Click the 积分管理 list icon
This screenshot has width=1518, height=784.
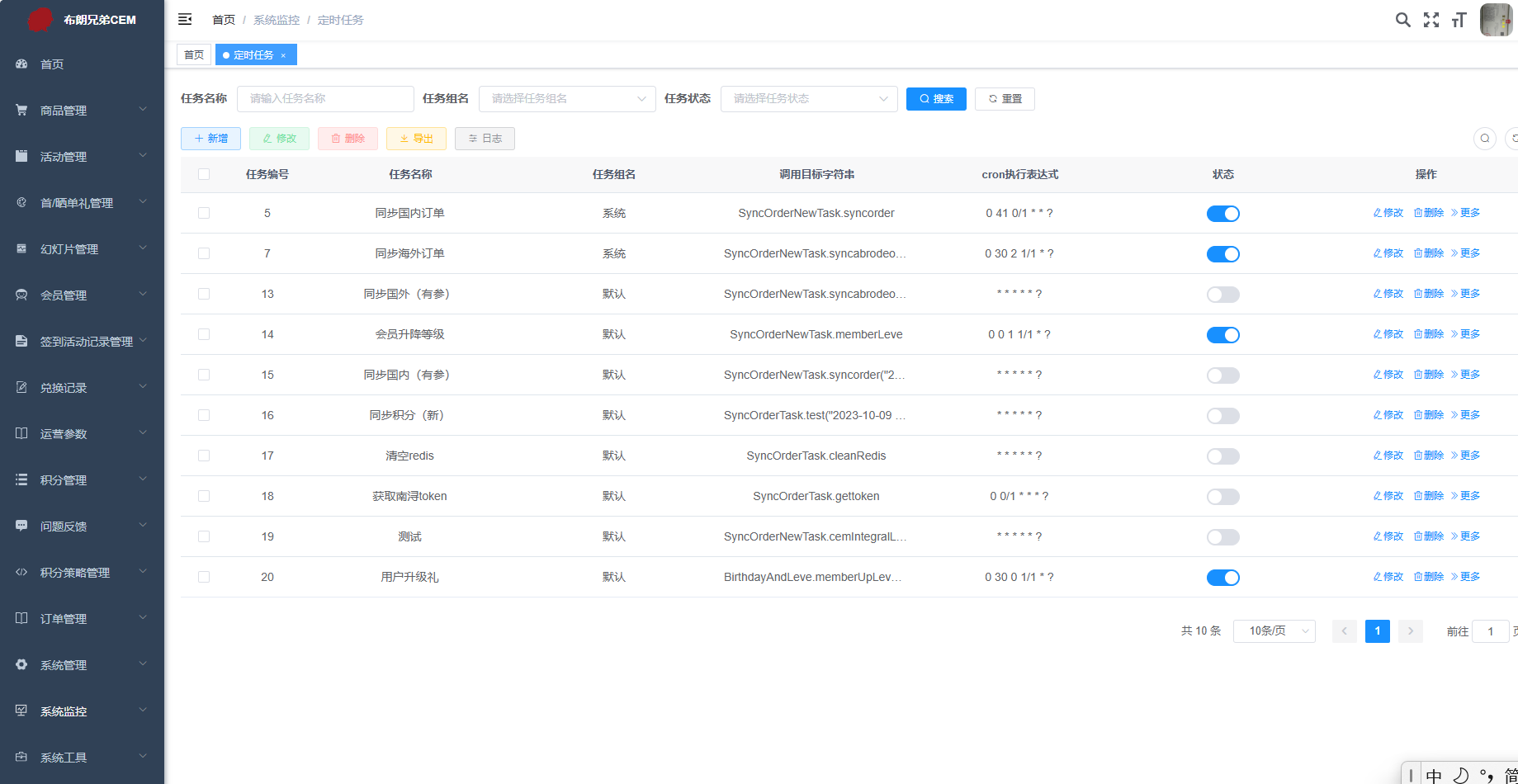tap(21, 479)
